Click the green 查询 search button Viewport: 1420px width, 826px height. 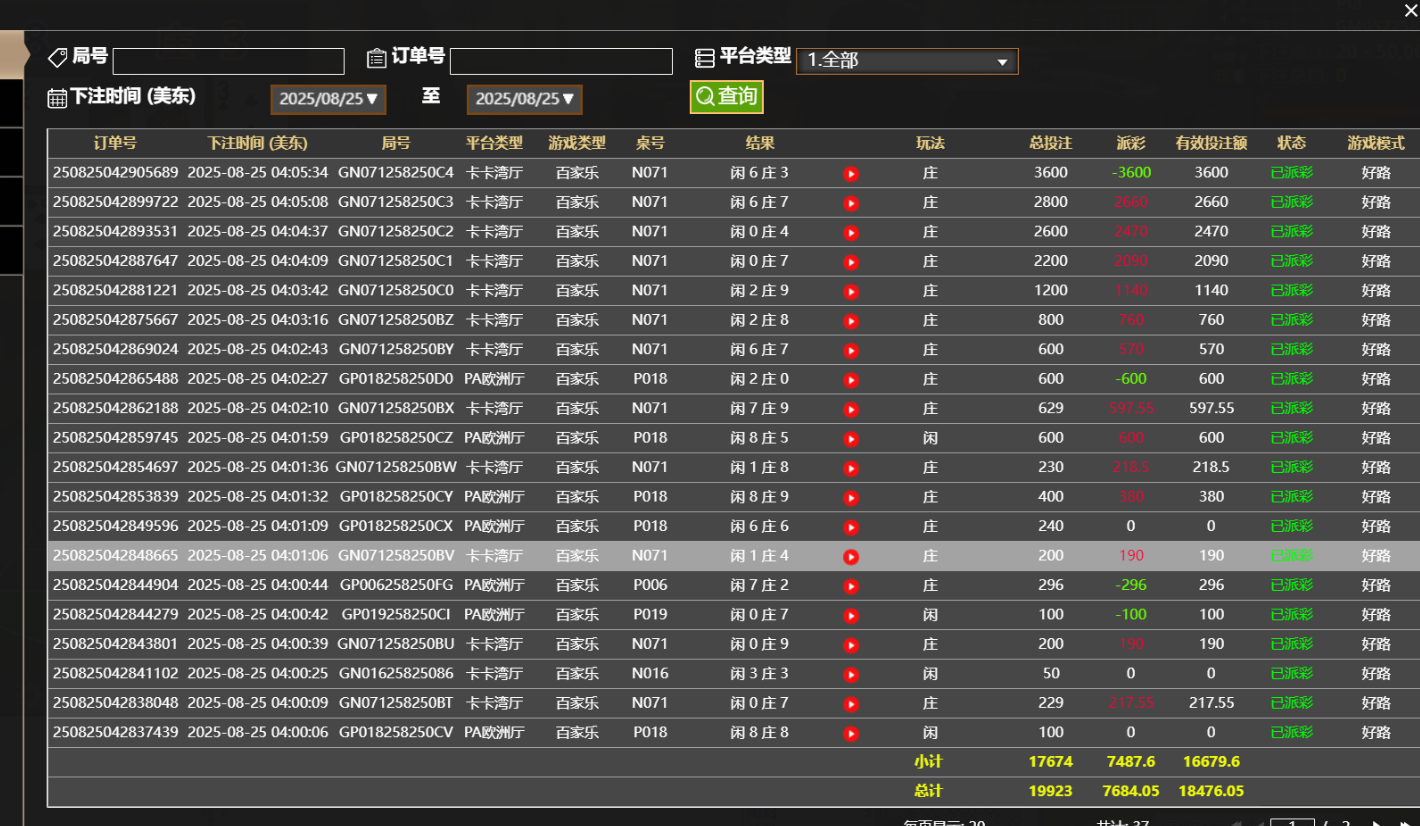(726, 96)
